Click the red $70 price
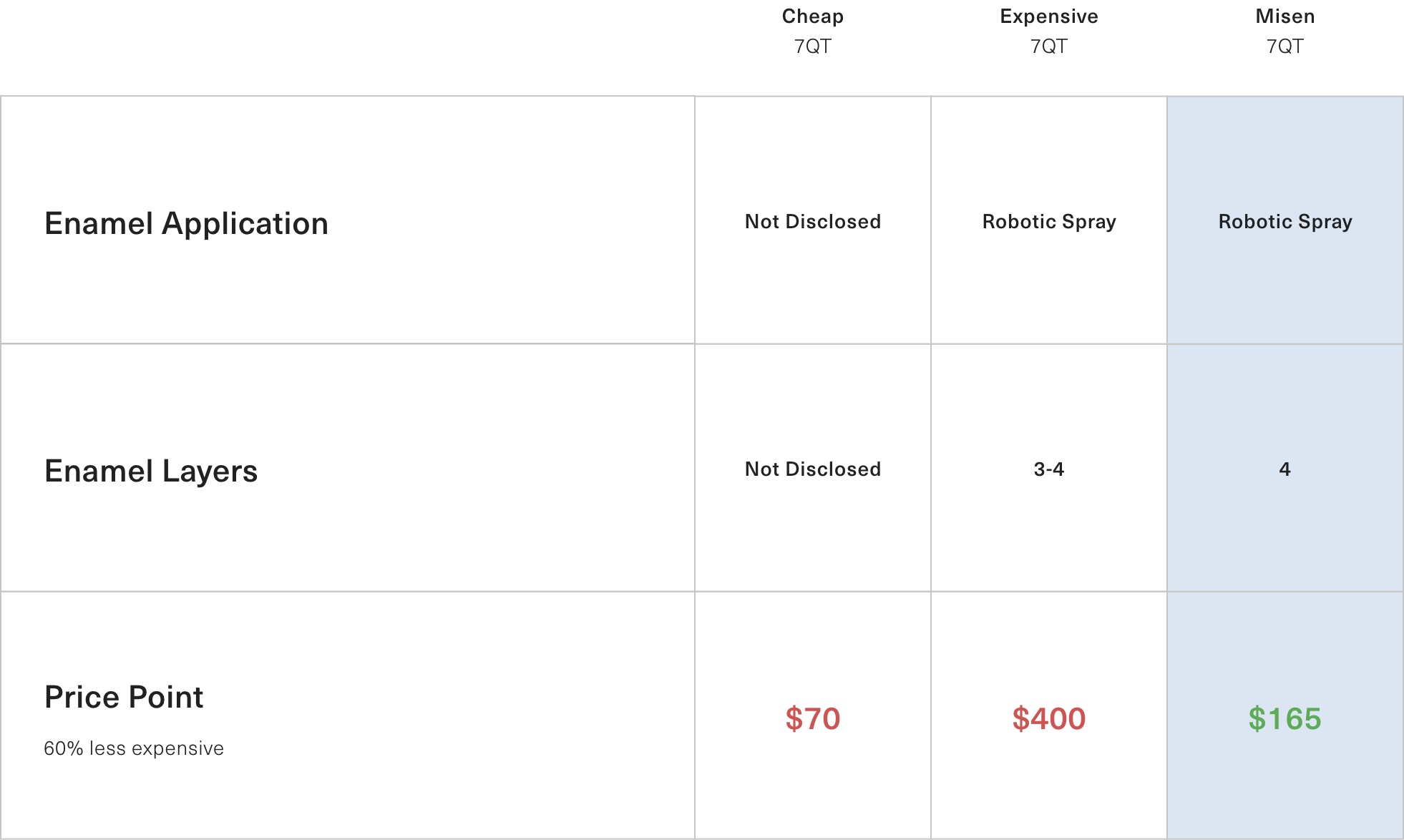The width and height of the screenshot is (1404, 840). click(813, 718)
